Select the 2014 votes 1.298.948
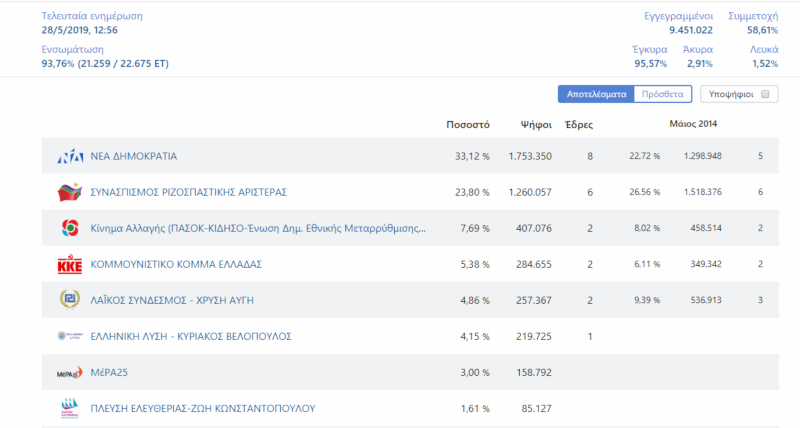 point(703,156)
